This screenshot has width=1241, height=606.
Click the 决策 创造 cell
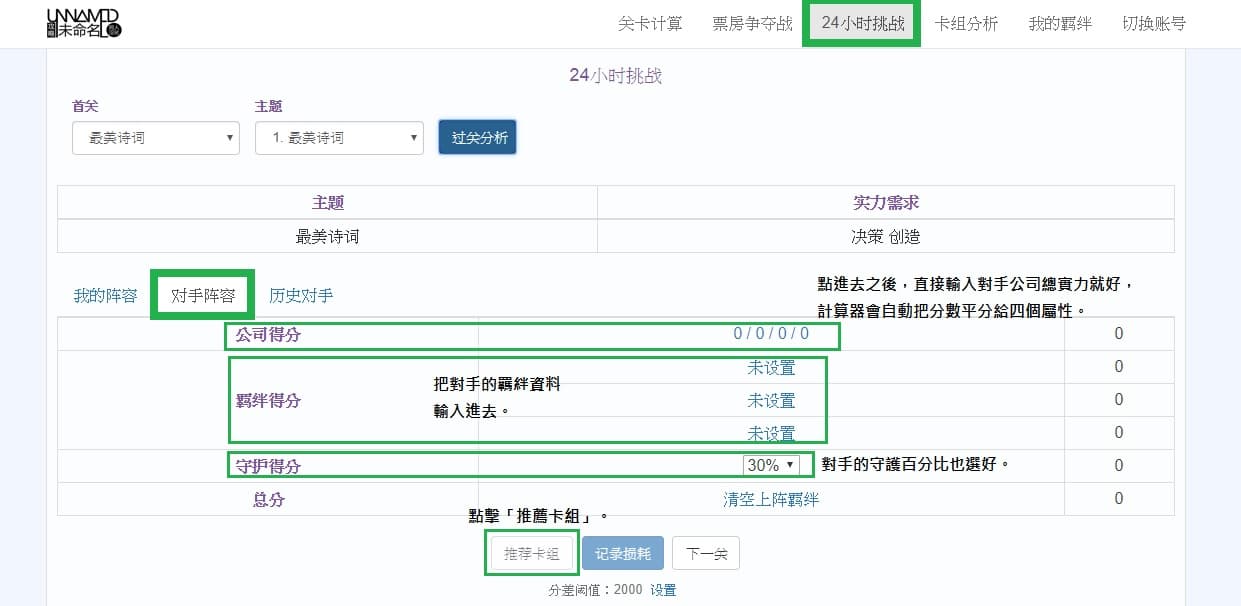click(x=886, y=237)
